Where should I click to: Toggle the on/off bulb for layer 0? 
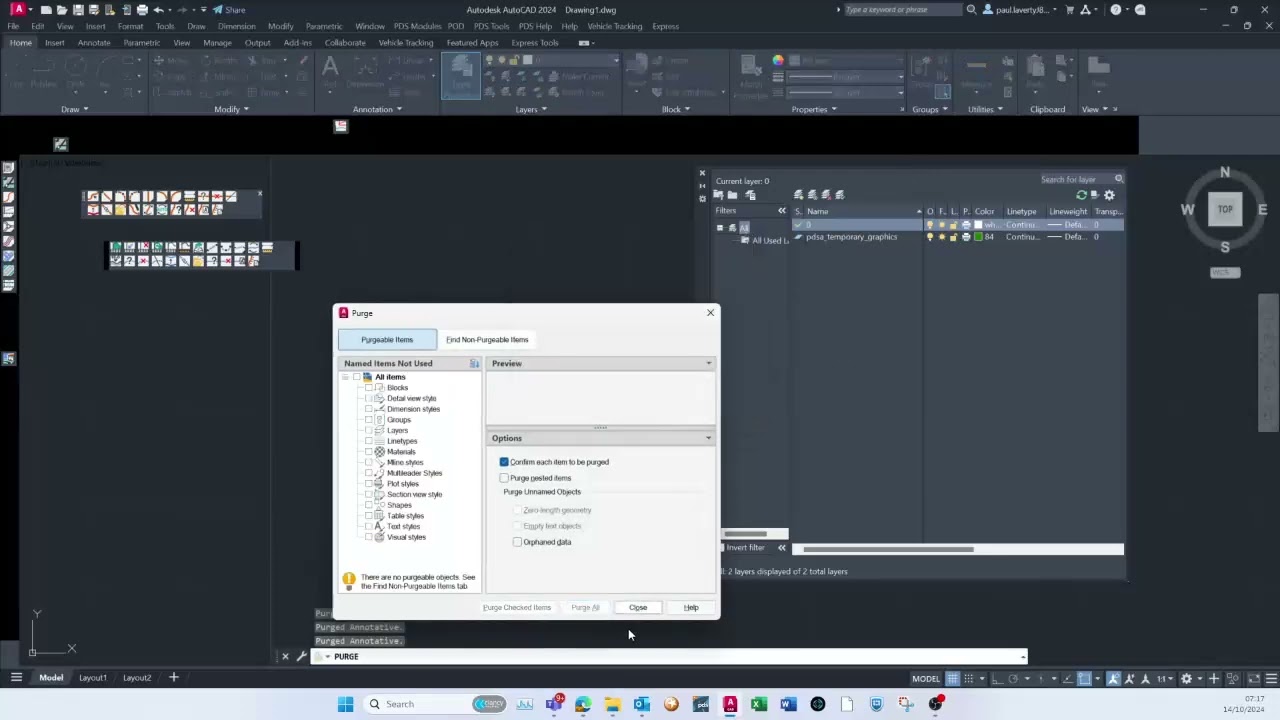[x=930, y=225]
